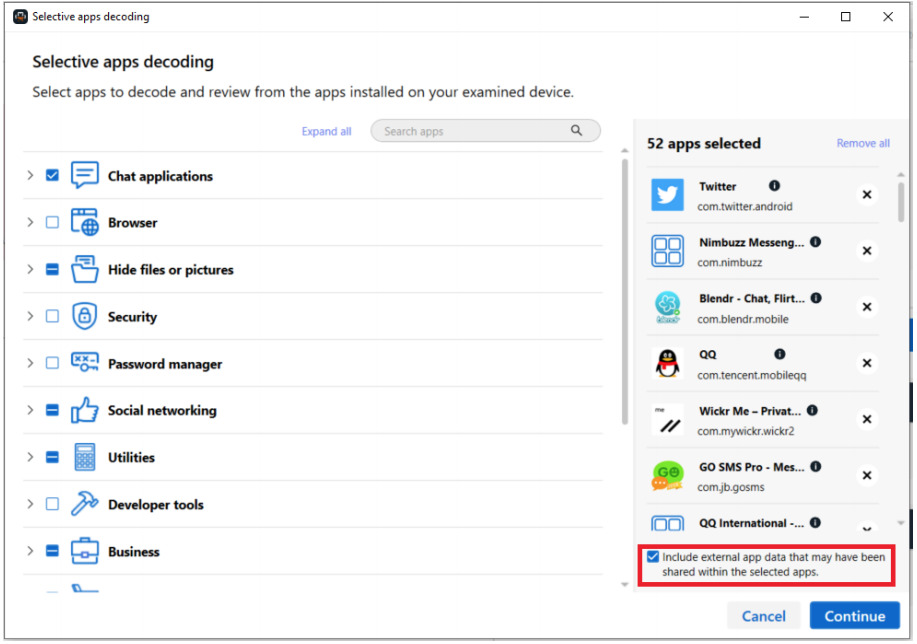Click the Twitter bird app icon
917x644 pixels.
coord(668,195)
